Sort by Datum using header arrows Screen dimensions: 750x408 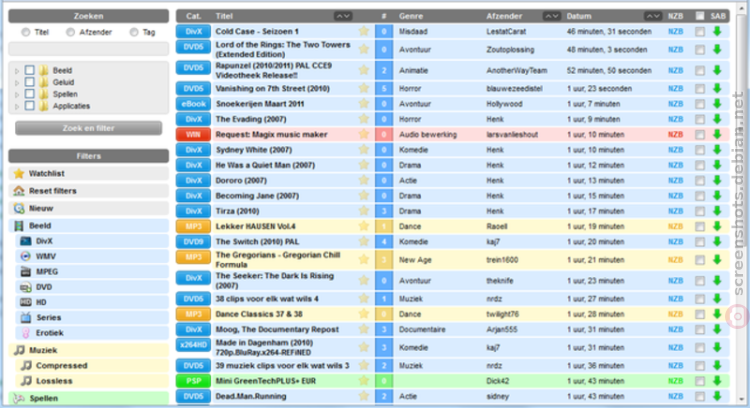[x=653, y=16]
